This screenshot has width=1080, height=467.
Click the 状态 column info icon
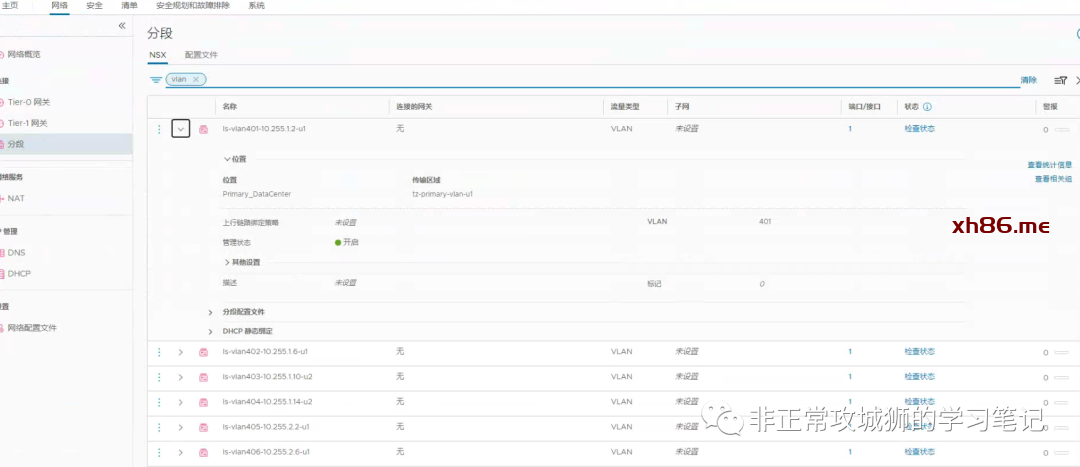(927, 106)
